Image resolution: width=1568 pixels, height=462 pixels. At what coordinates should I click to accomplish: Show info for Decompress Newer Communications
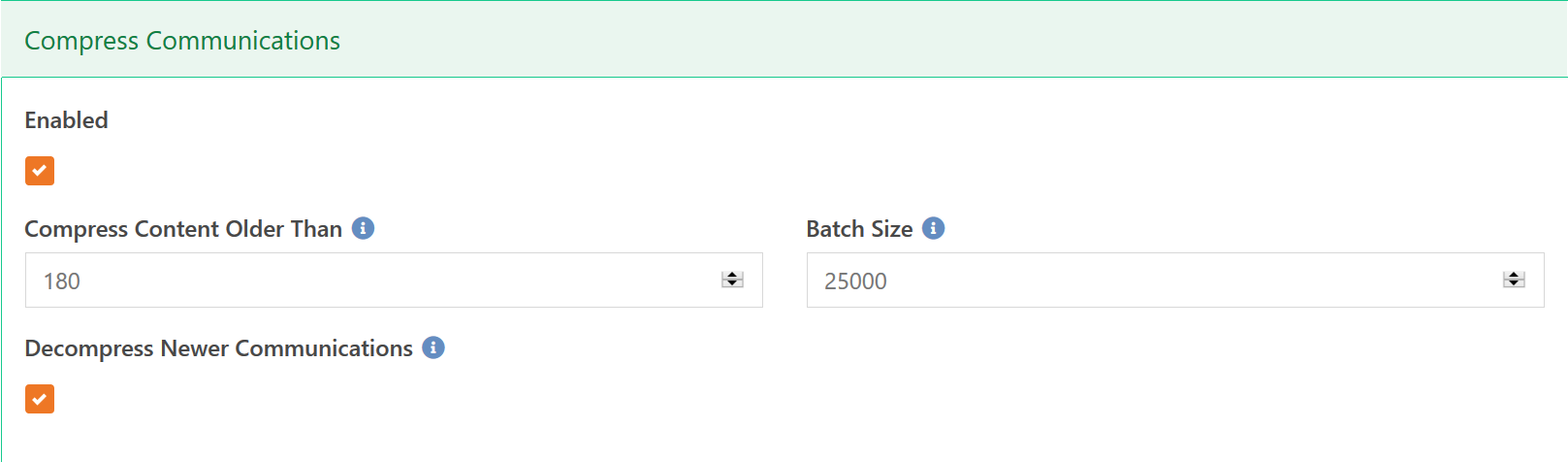(x=433, y=347)
